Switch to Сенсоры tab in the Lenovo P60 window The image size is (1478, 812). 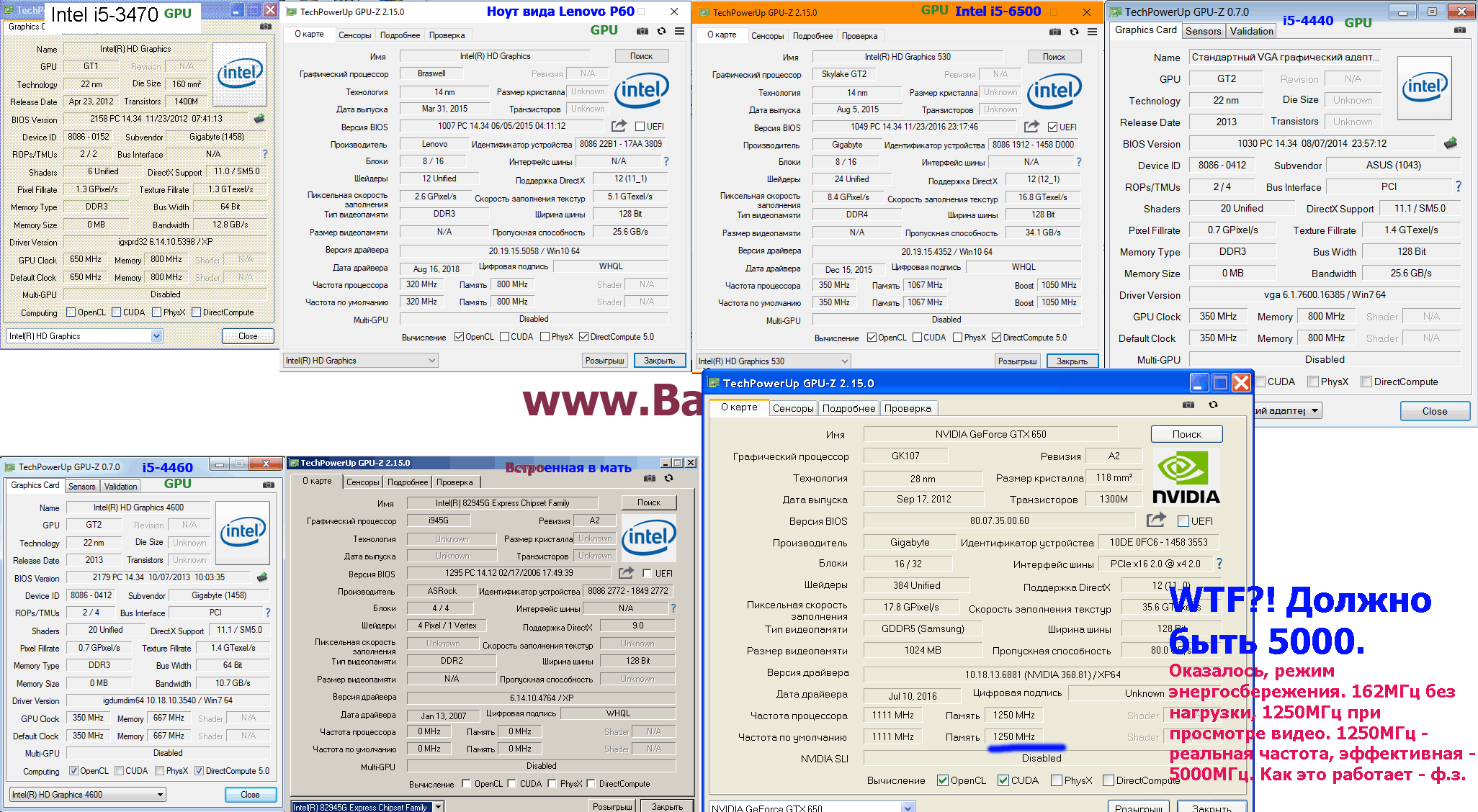click(x=355, y=35)
